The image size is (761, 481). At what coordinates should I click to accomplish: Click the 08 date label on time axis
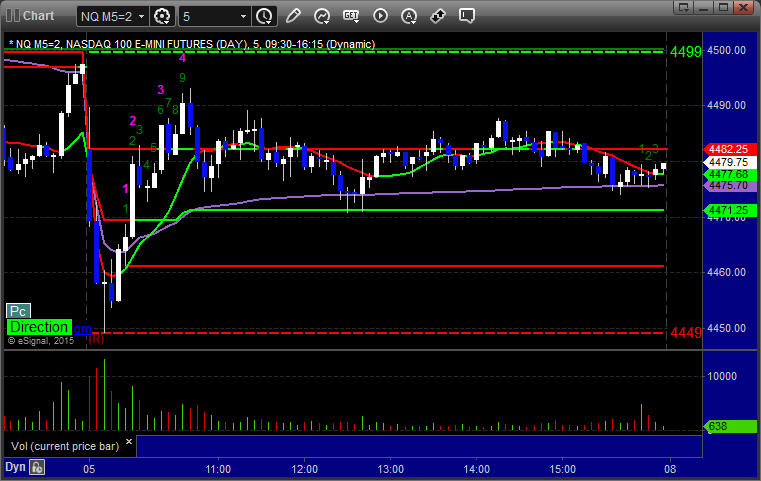pyautogui.click(x=670, y=469)
